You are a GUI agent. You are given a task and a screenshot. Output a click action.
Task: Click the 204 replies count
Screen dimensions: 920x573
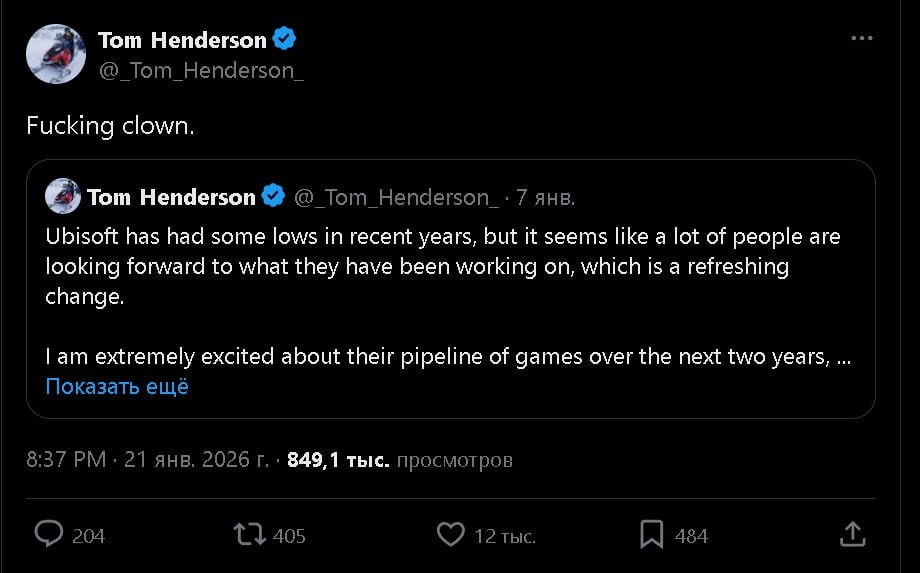(x=89, y=536)
